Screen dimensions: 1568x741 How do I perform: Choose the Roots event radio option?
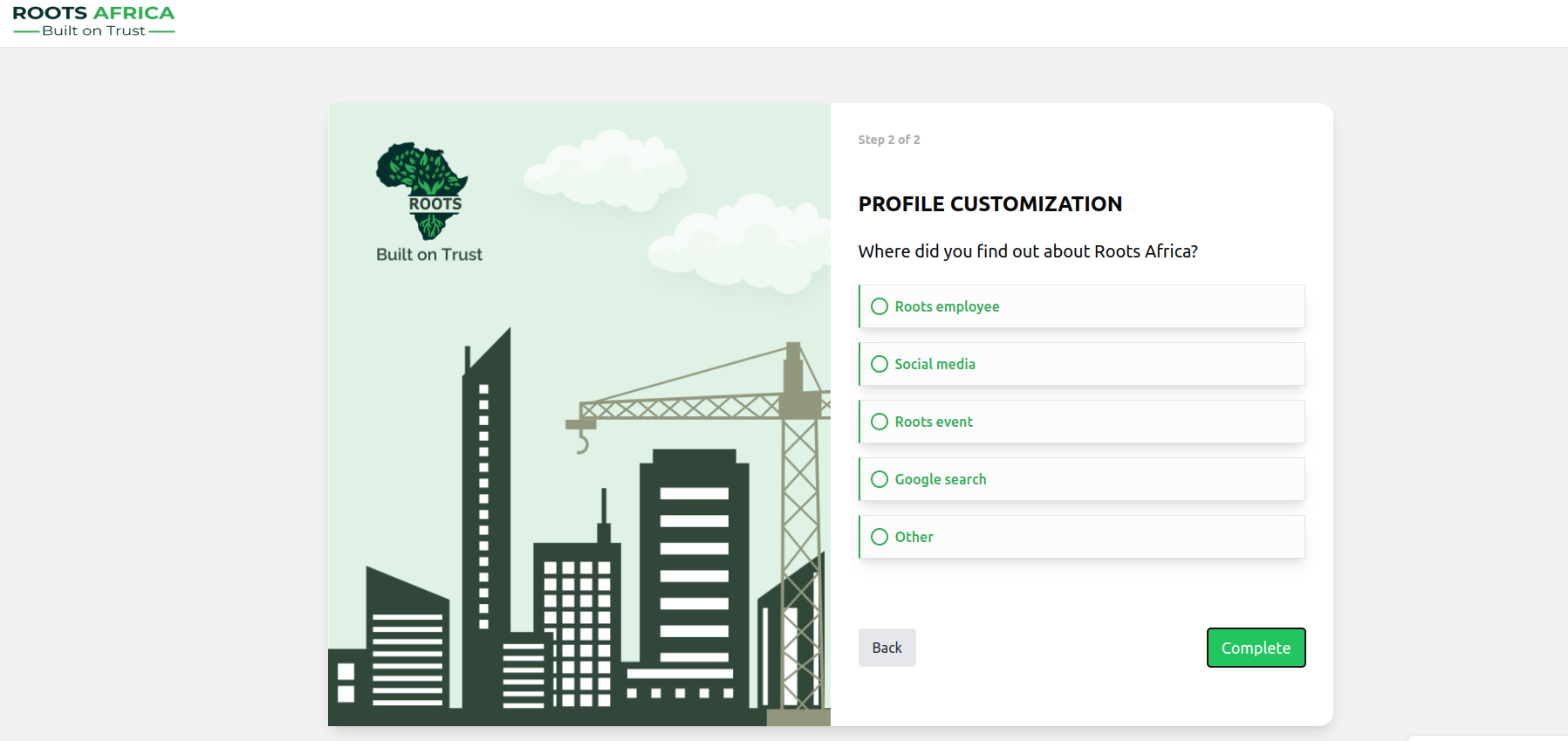tap(880, 422)
